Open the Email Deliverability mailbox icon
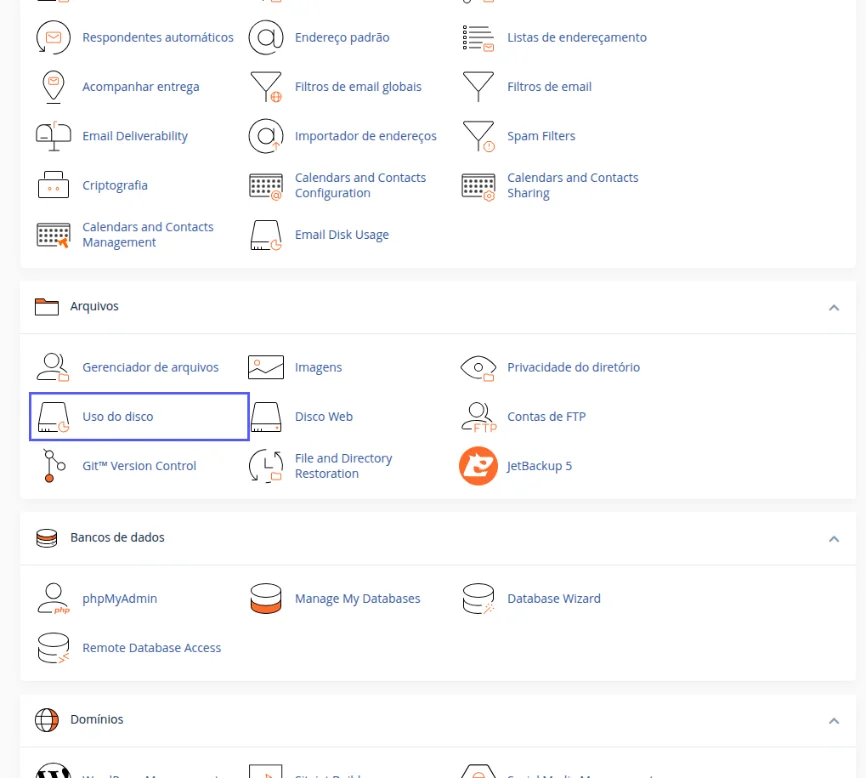 click(53, 136)
